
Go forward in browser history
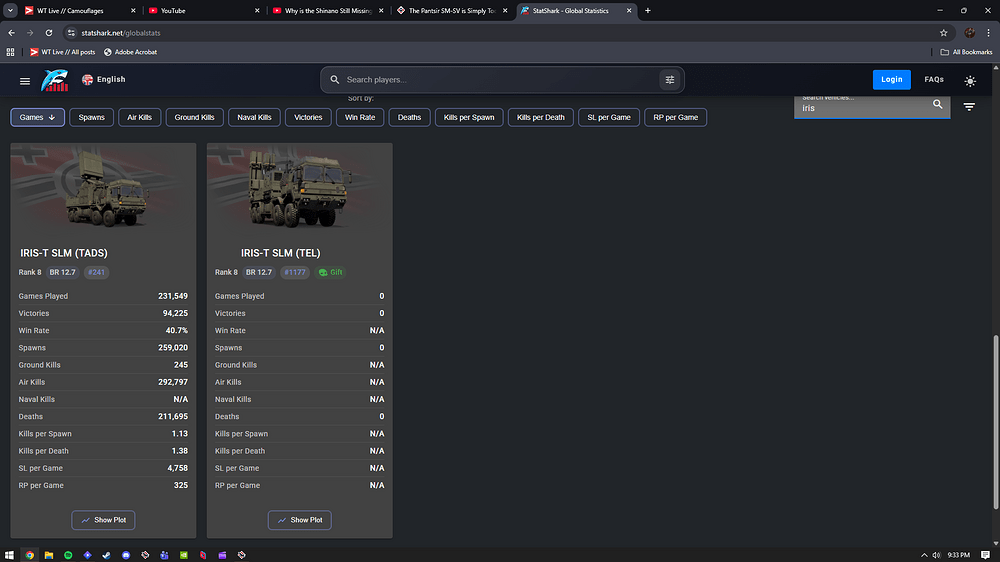coord(30,33)
